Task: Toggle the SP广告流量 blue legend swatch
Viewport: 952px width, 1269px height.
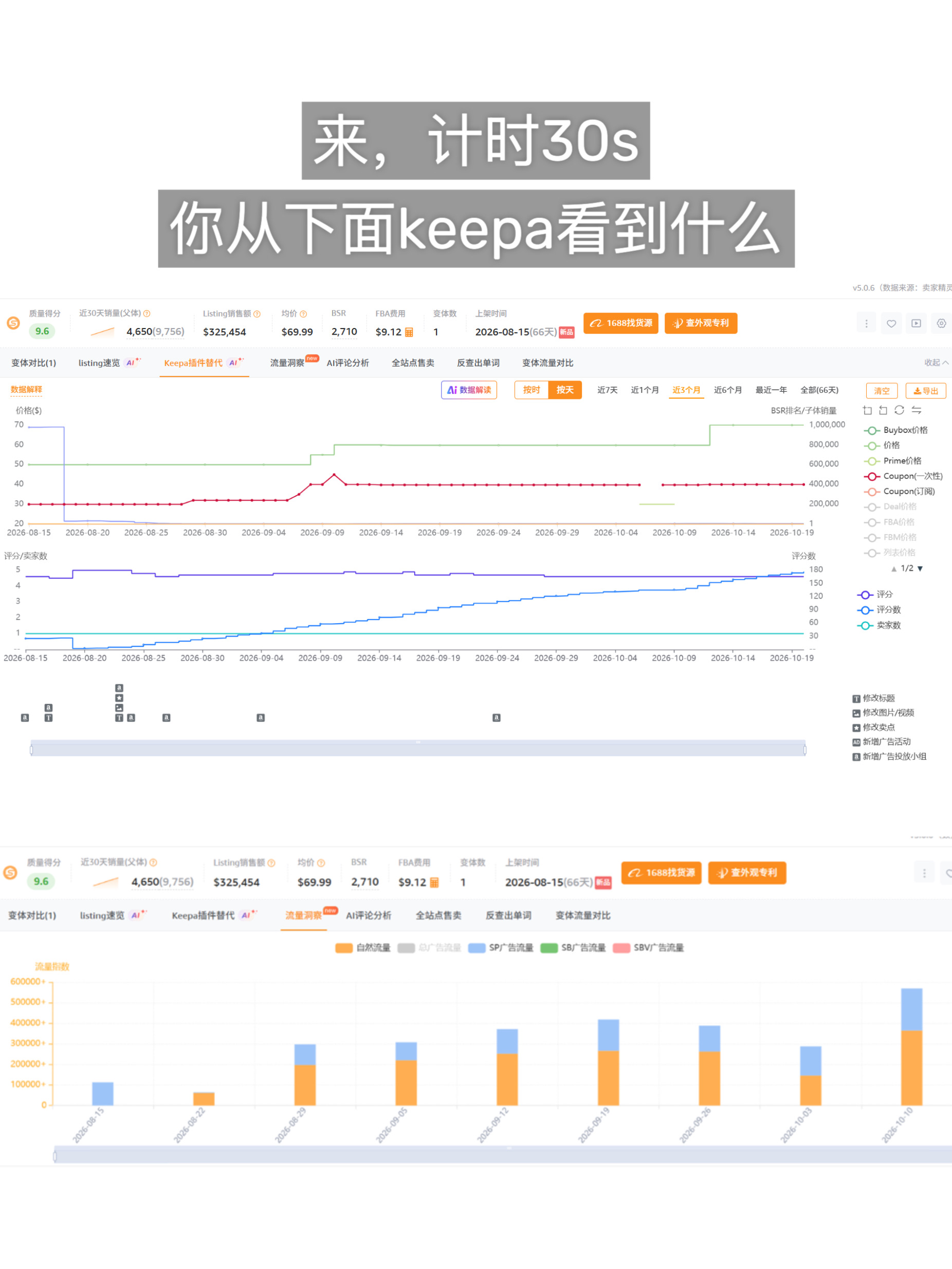Action: (477, 948)
